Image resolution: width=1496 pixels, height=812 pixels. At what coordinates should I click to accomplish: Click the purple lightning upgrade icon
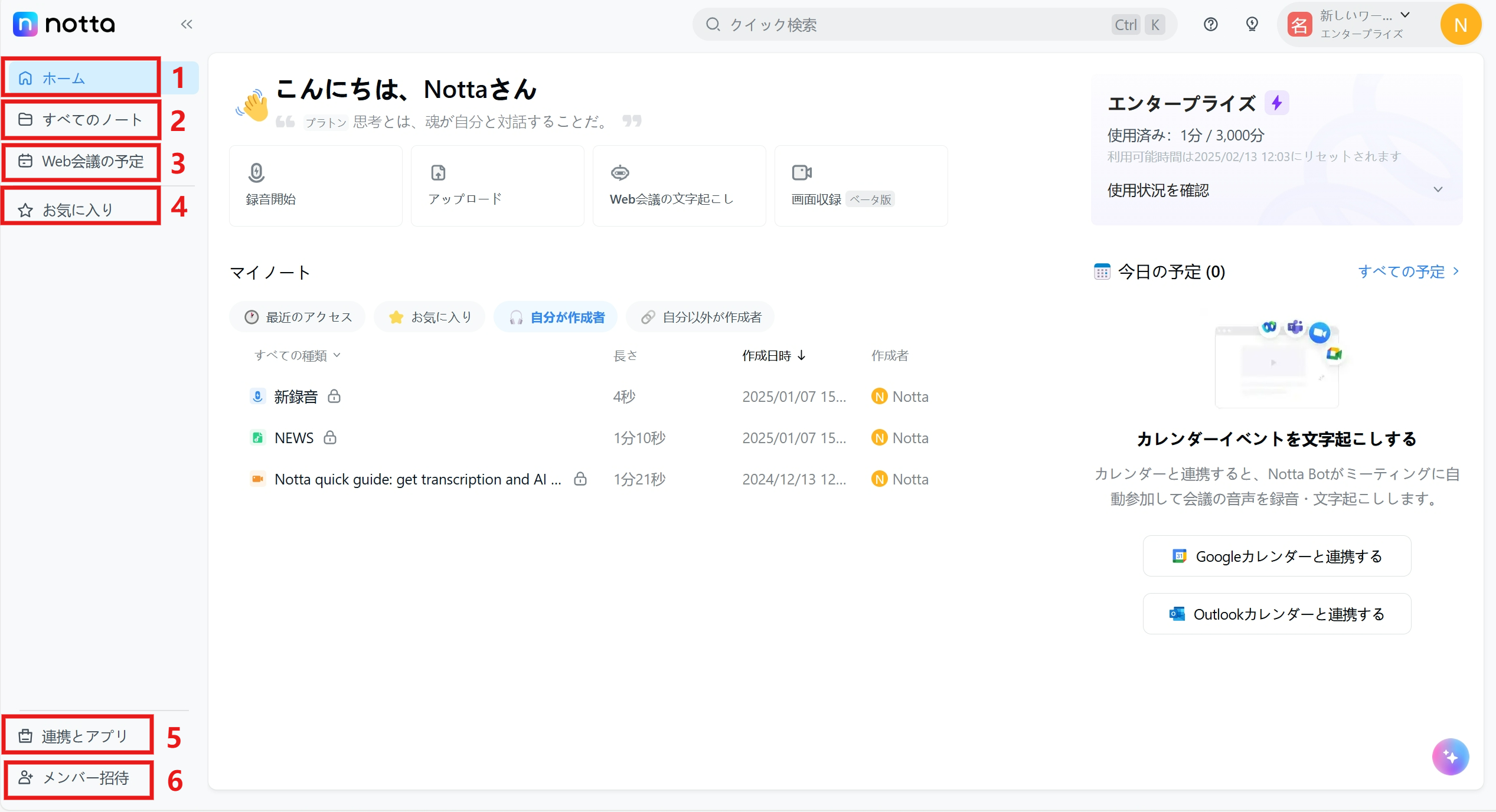pyautogui.click(x=1276, y=103)
